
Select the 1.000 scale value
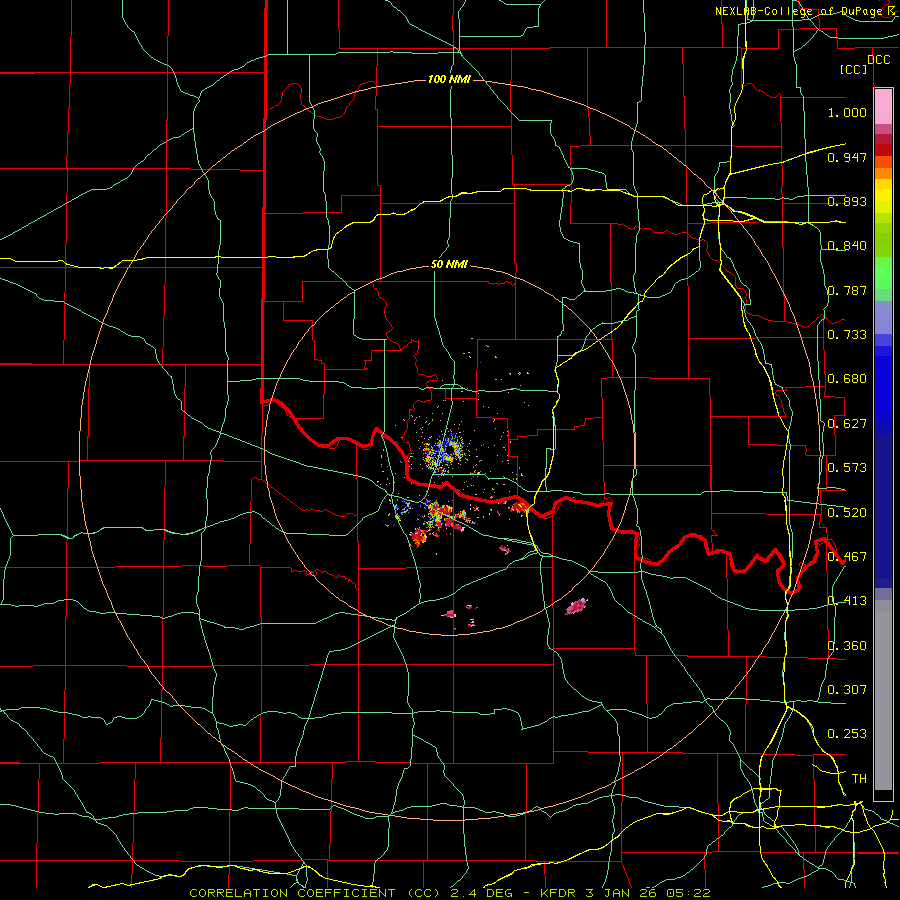[x=847, y=112]
